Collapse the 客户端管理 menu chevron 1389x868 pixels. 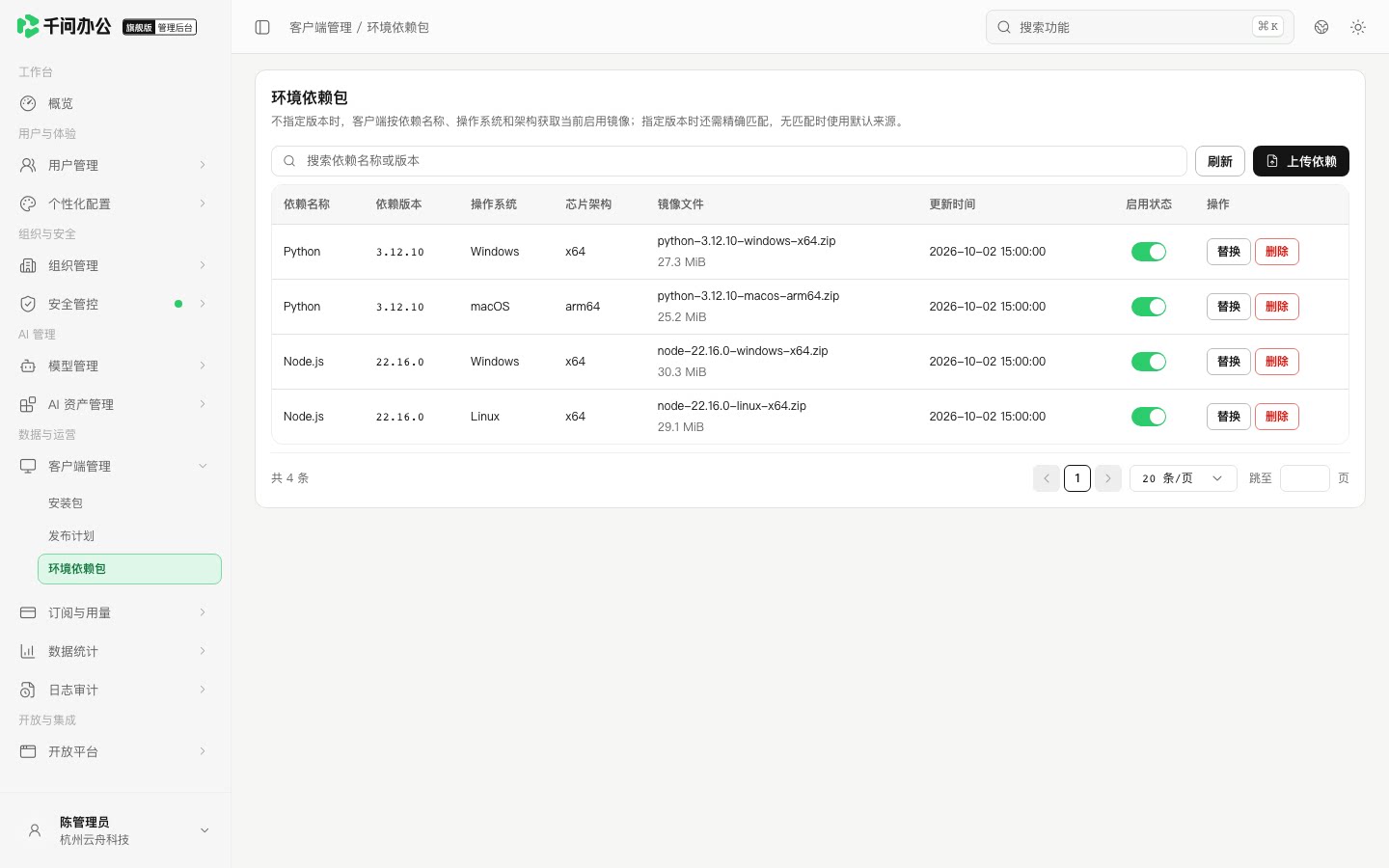point(203,466)
